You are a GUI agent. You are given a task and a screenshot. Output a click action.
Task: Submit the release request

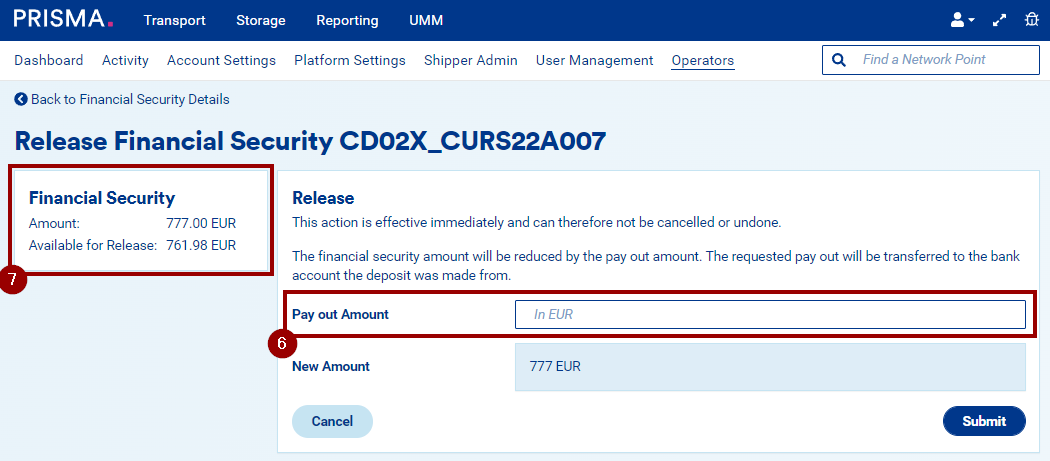tap(984, 421)
